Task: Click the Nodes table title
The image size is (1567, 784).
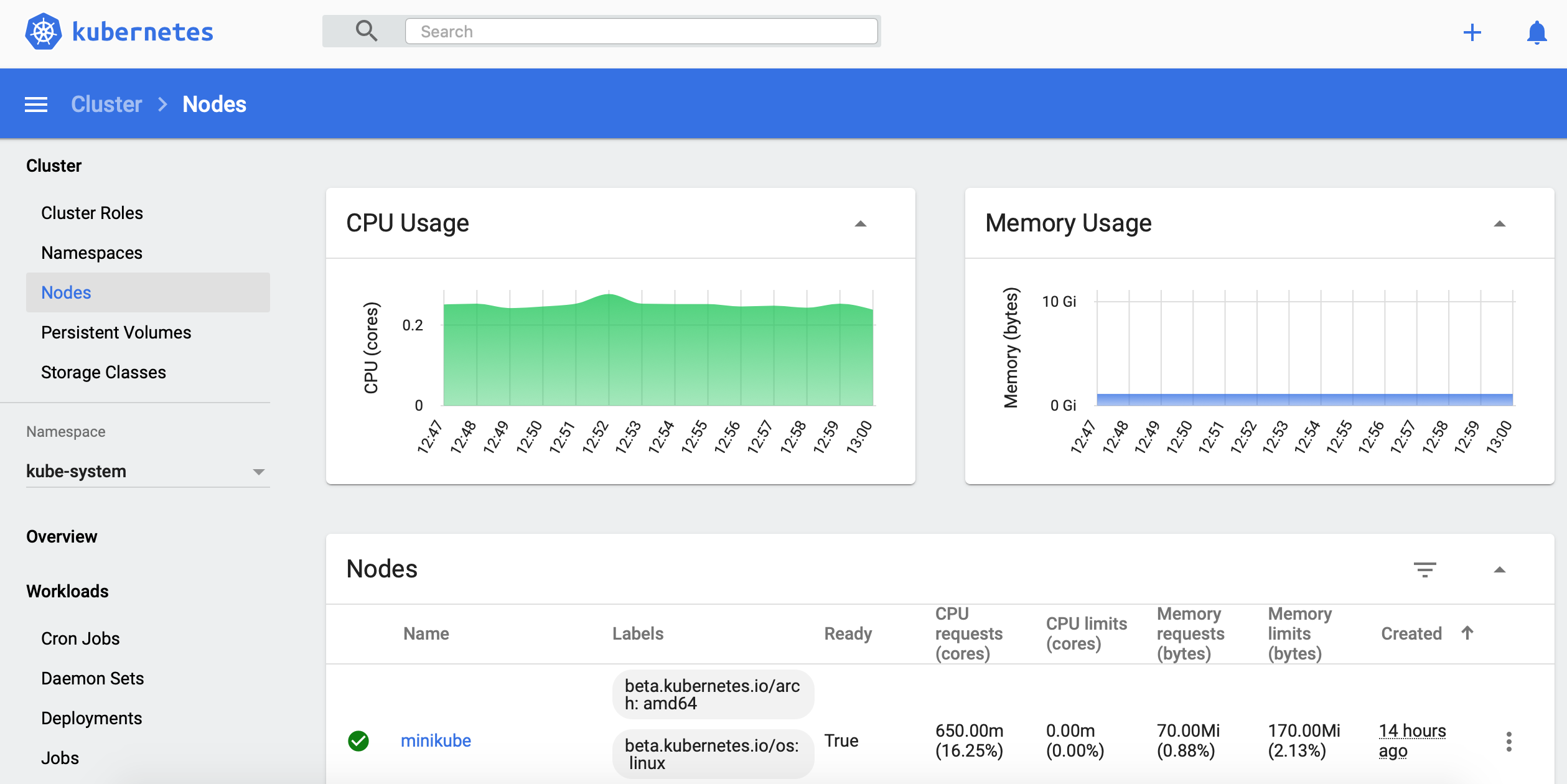Action: [382, 569]
